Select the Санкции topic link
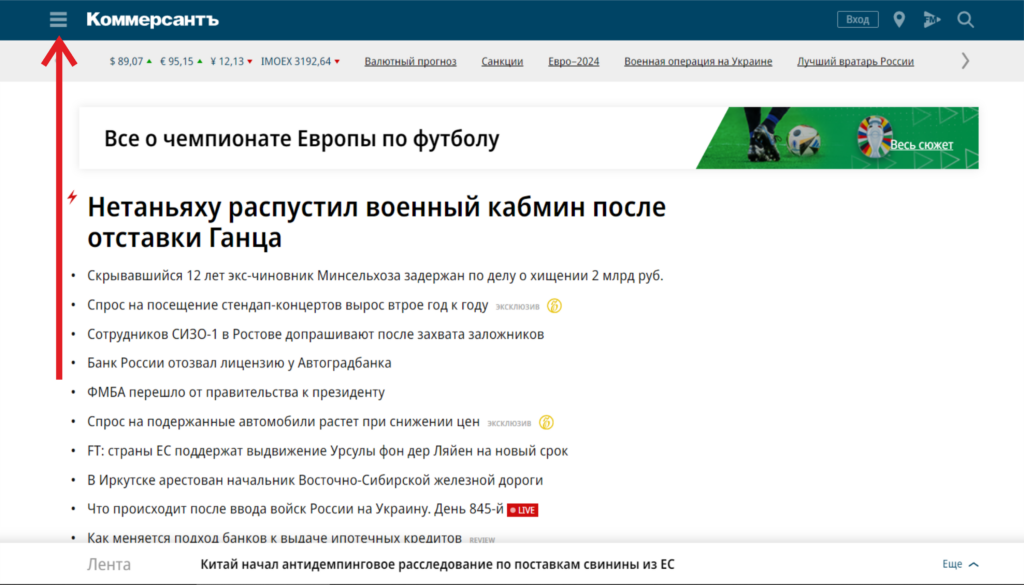The height and width of the screenshot is (585, 1024). click(502, 61)
